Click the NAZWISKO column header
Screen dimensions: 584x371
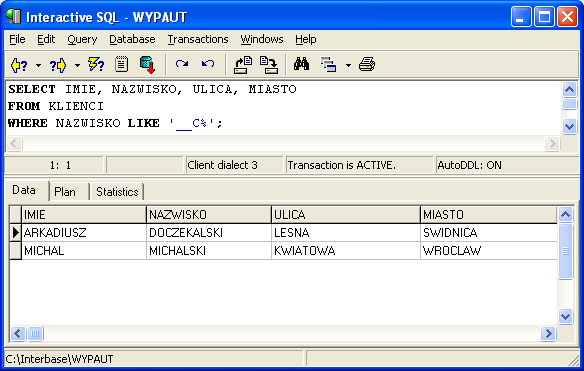click(x=209, y=215)
